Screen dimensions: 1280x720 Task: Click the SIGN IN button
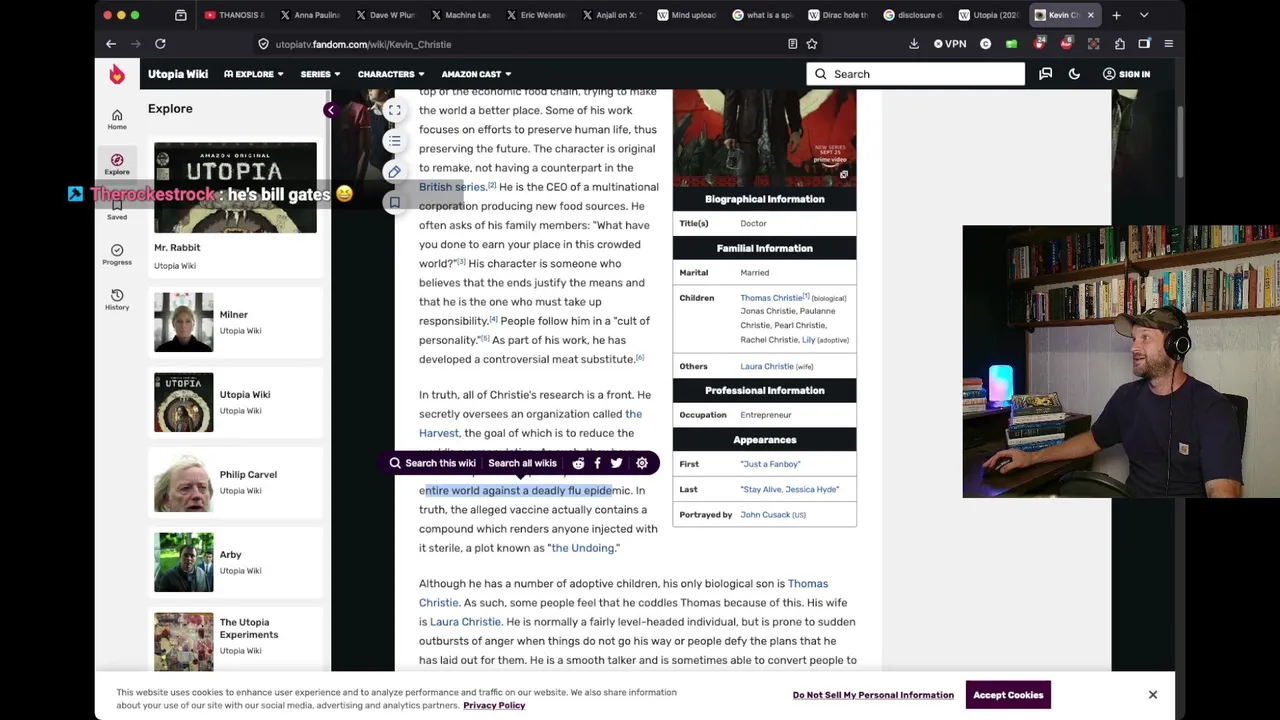(1126, 74)
